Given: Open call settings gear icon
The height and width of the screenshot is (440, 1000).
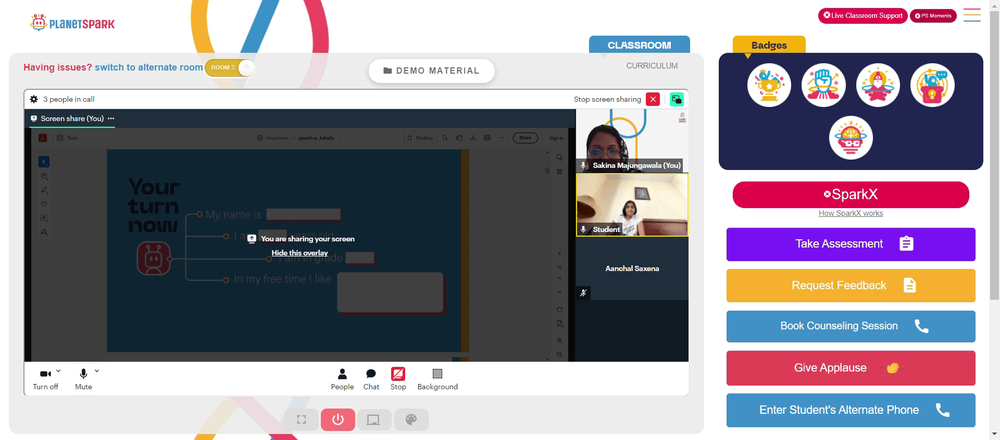Looking at the screenshot, I should pos(34,99).
